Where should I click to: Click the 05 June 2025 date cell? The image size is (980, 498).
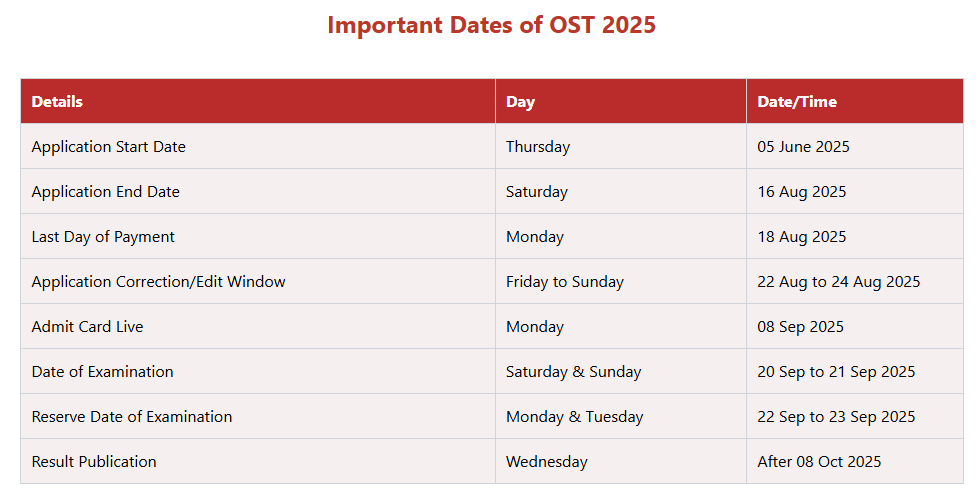(803, 147)
